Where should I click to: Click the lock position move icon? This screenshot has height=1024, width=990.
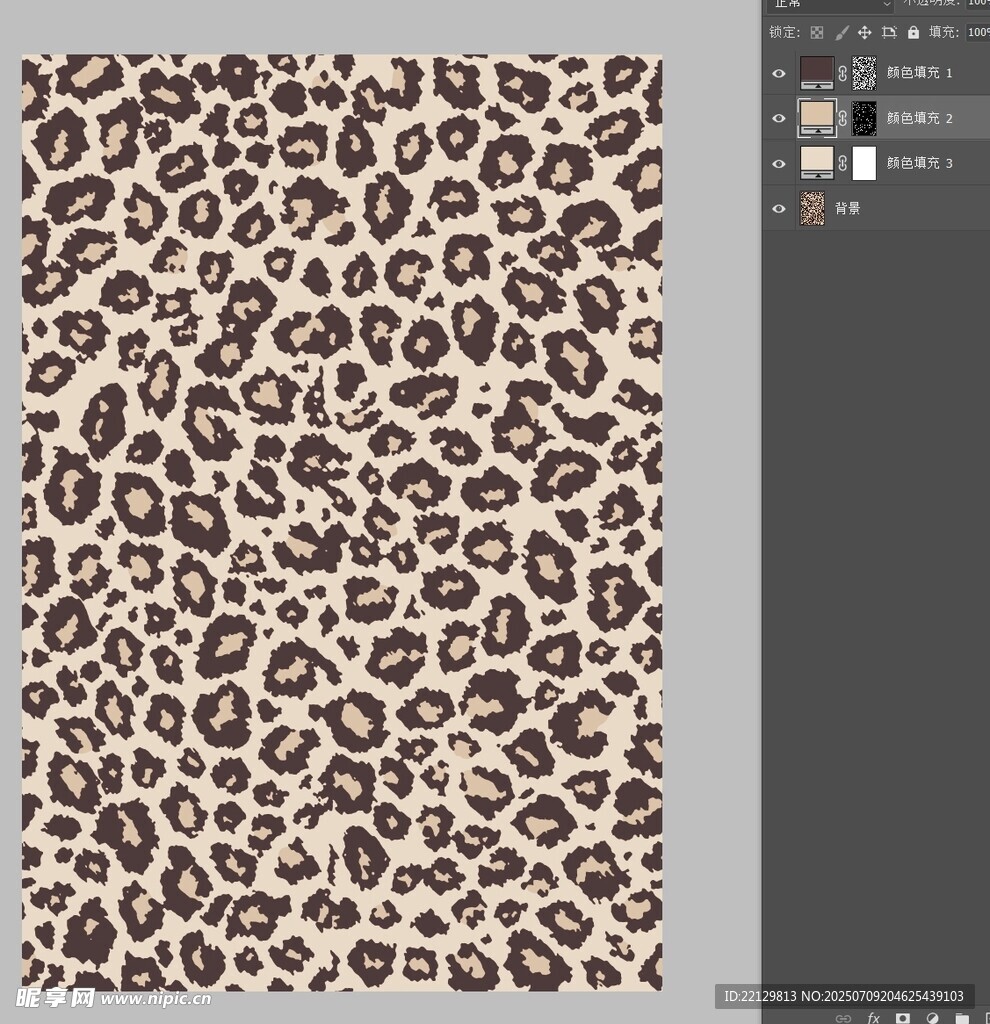[x=865, y=33]
